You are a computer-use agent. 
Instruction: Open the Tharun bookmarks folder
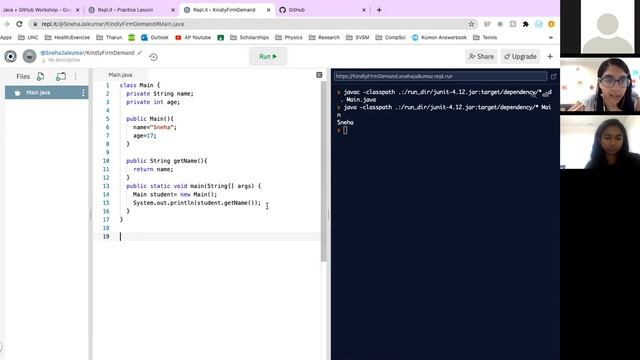pyautogui.click(x=109, y=38)
